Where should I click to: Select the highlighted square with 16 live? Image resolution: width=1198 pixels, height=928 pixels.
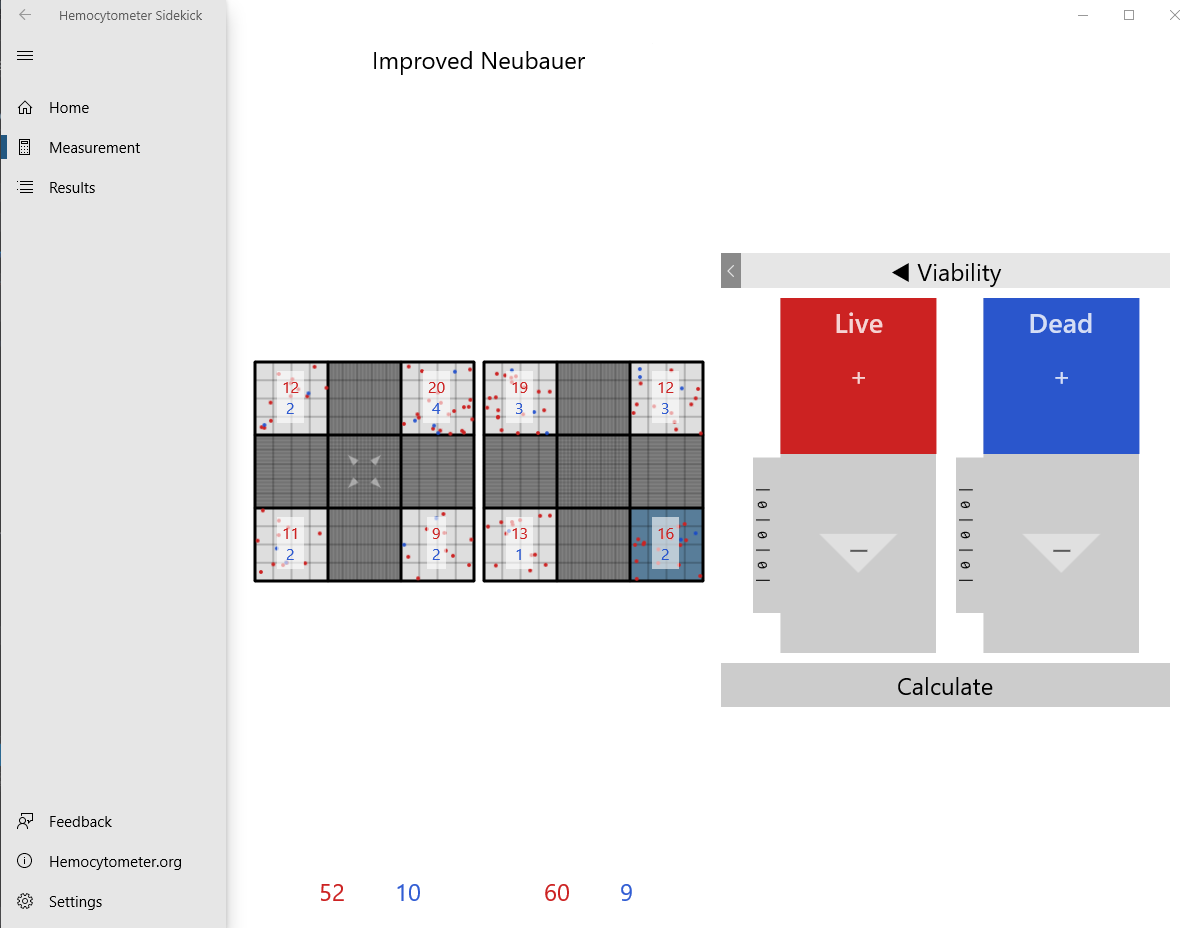point(666,545)
